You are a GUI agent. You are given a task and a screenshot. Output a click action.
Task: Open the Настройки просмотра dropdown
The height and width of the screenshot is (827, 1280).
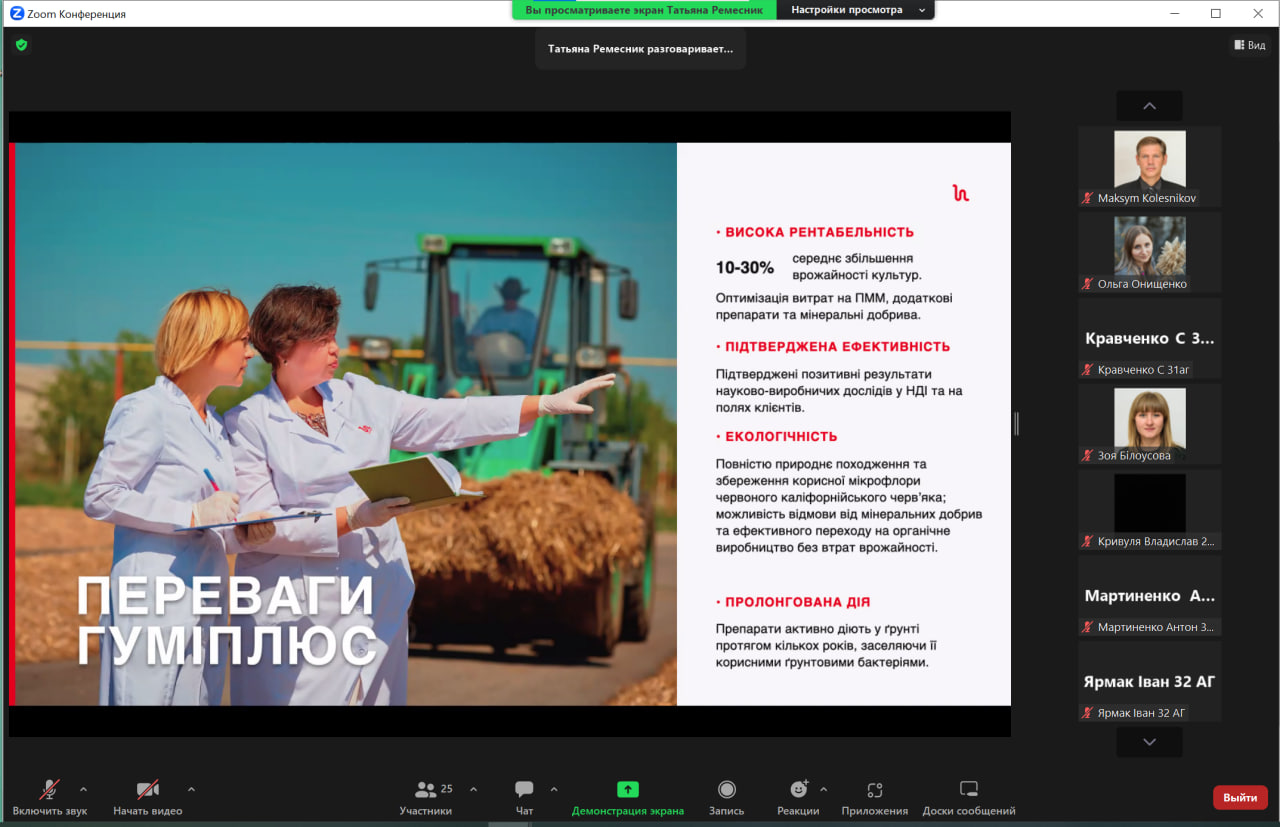[x=855, y=10]
